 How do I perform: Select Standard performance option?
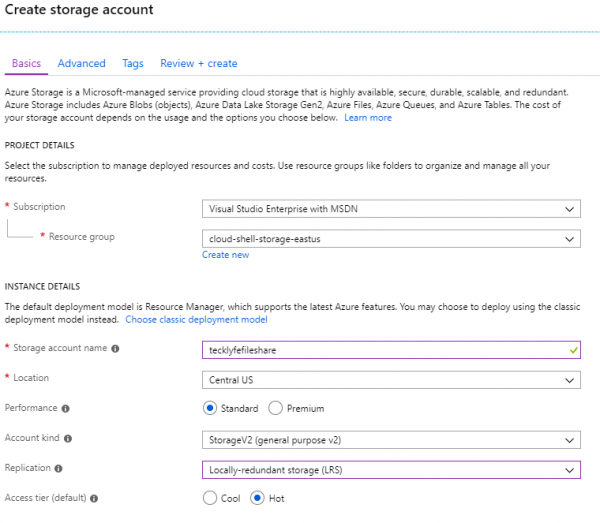210,408
